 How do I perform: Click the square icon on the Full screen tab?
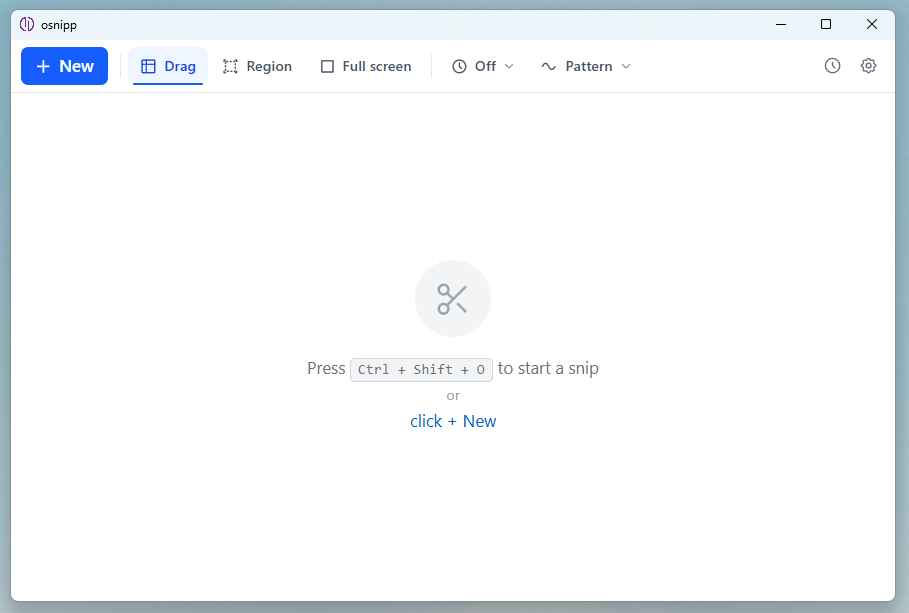coord(327,65)
